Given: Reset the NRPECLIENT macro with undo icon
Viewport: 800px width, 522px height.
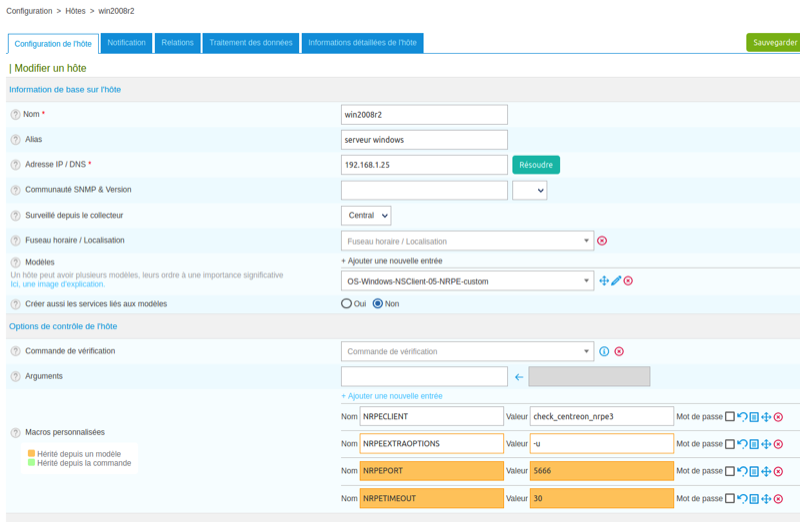Looking at the screenshot, I should point(742,416).
